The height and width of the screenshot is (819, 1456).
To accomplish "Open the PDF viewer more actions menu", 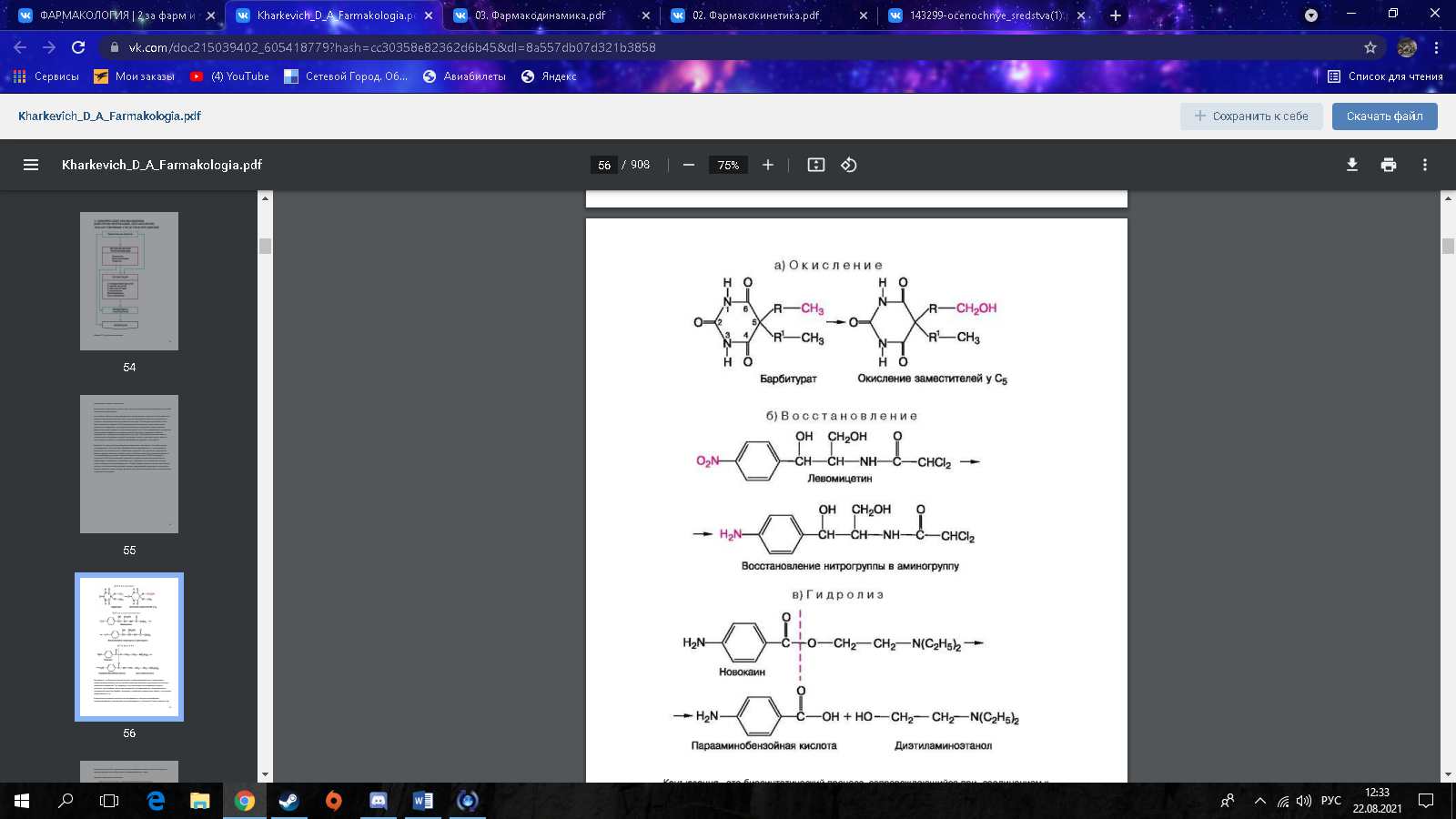I will click(1425, 165).
